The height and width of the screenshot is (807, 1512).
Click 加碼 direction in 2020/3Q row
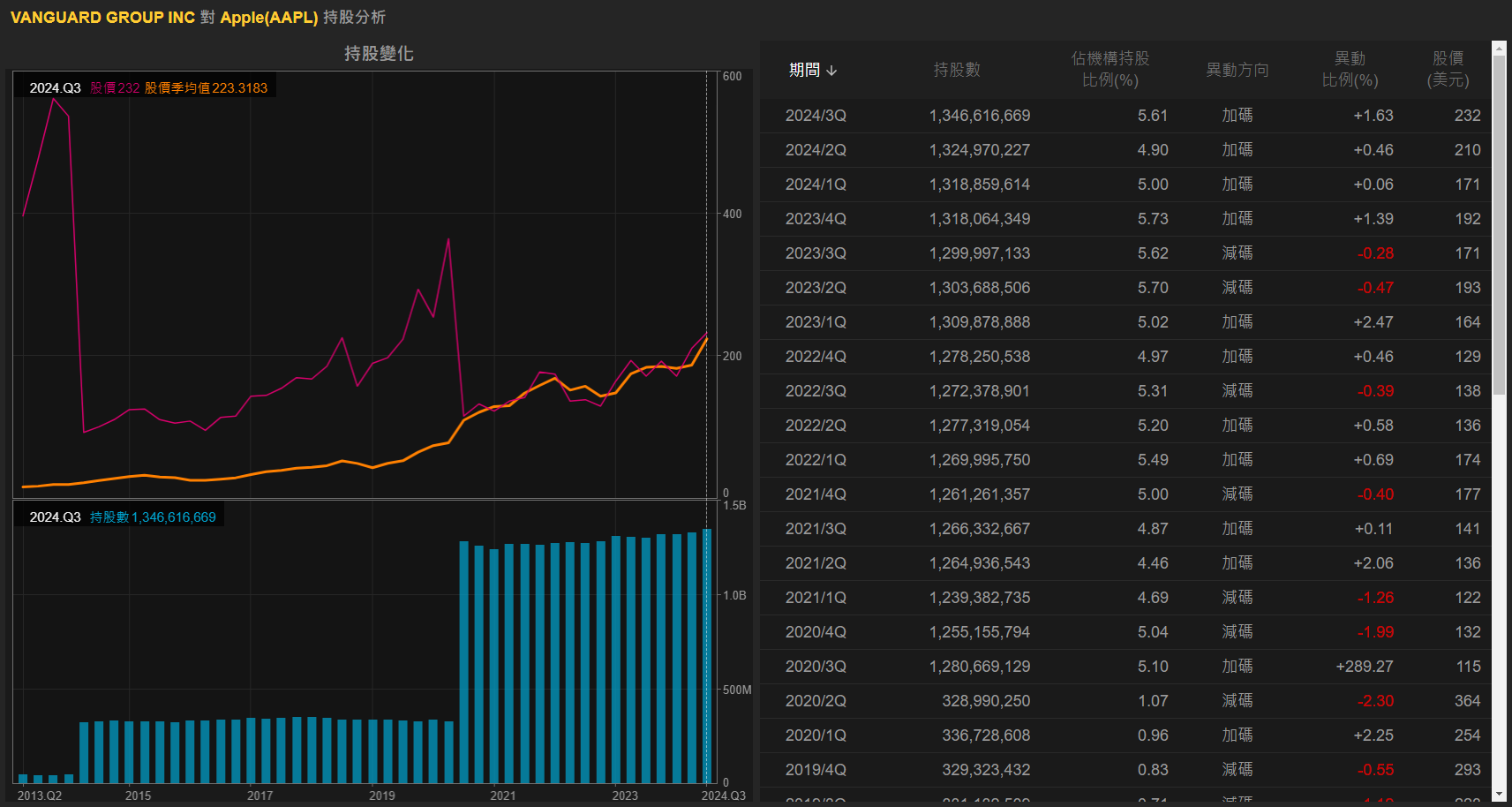click(1237, 667)
